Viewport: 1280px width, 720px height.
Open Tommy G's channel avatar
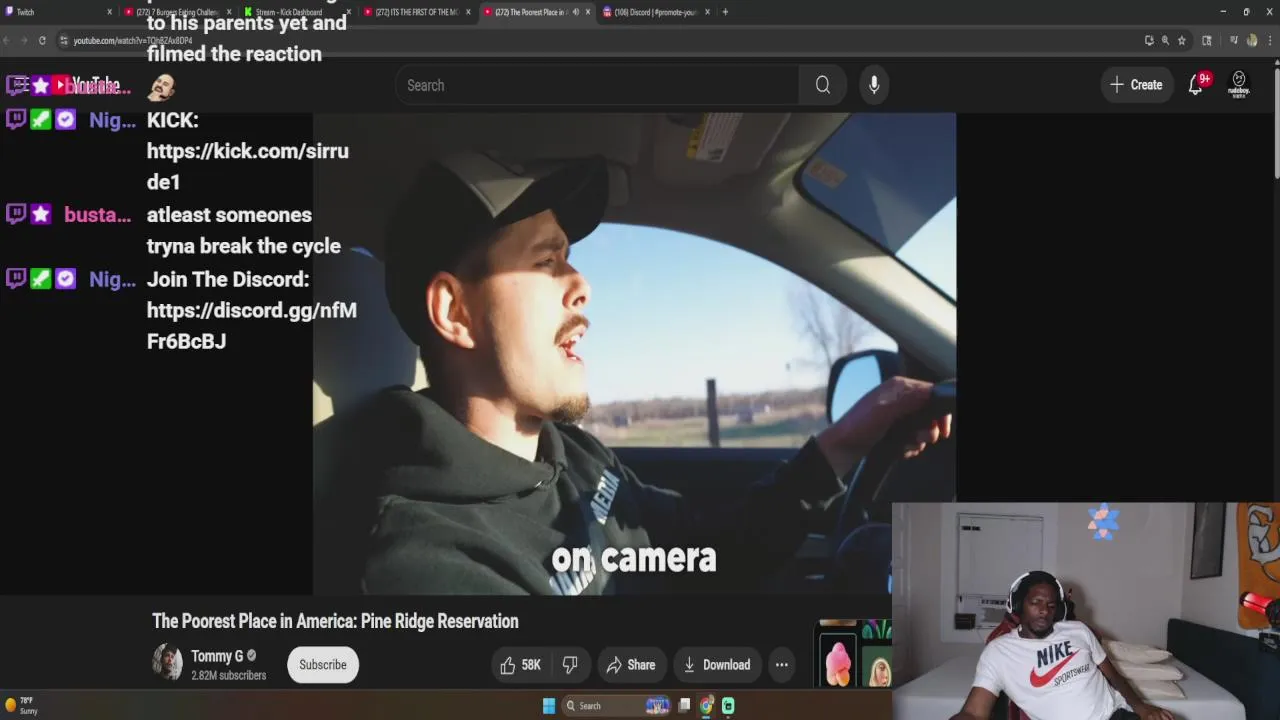click(x=167, y=662)
